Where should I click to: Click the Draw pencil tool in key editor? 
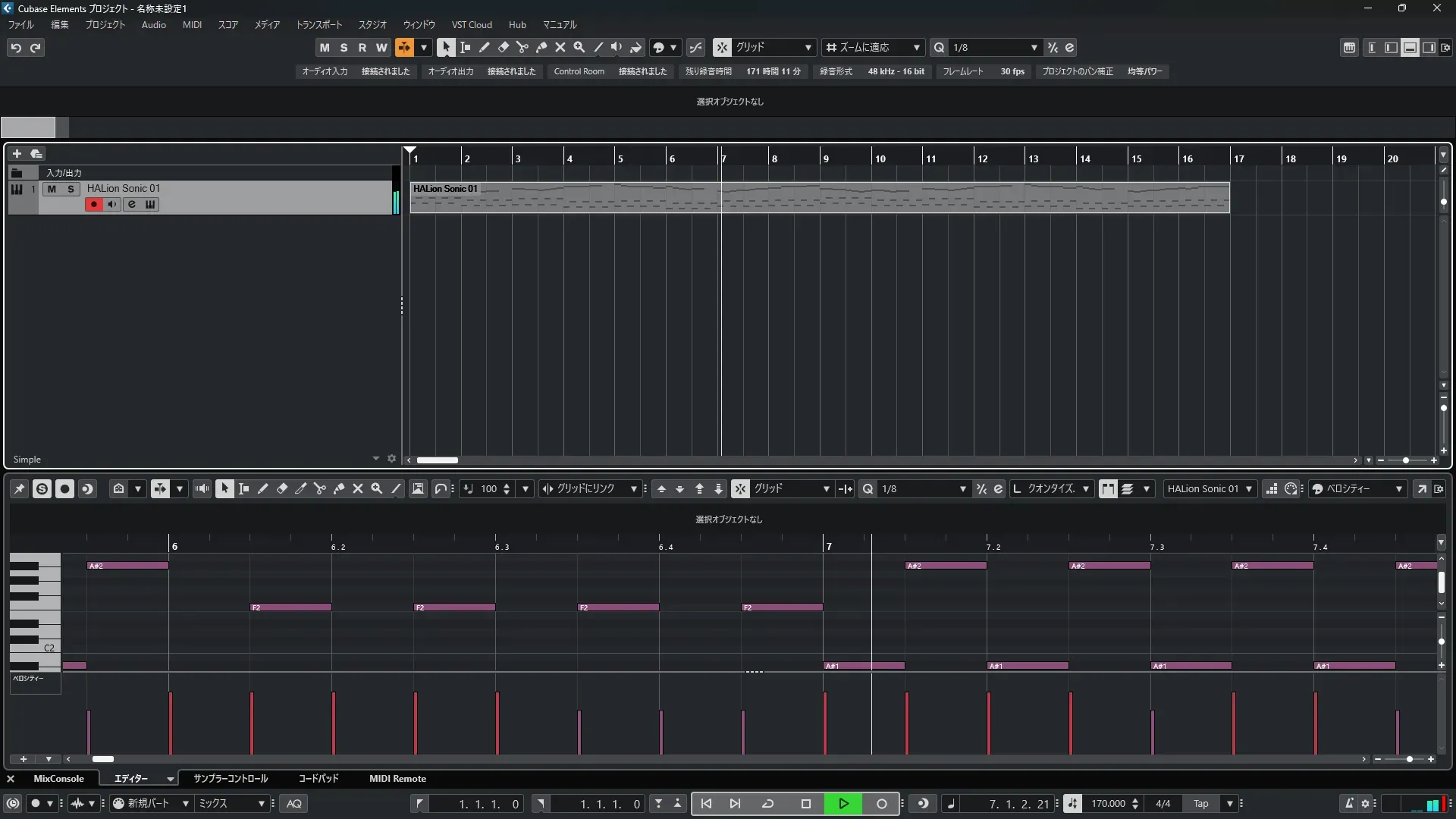click(x=263, y=489)
